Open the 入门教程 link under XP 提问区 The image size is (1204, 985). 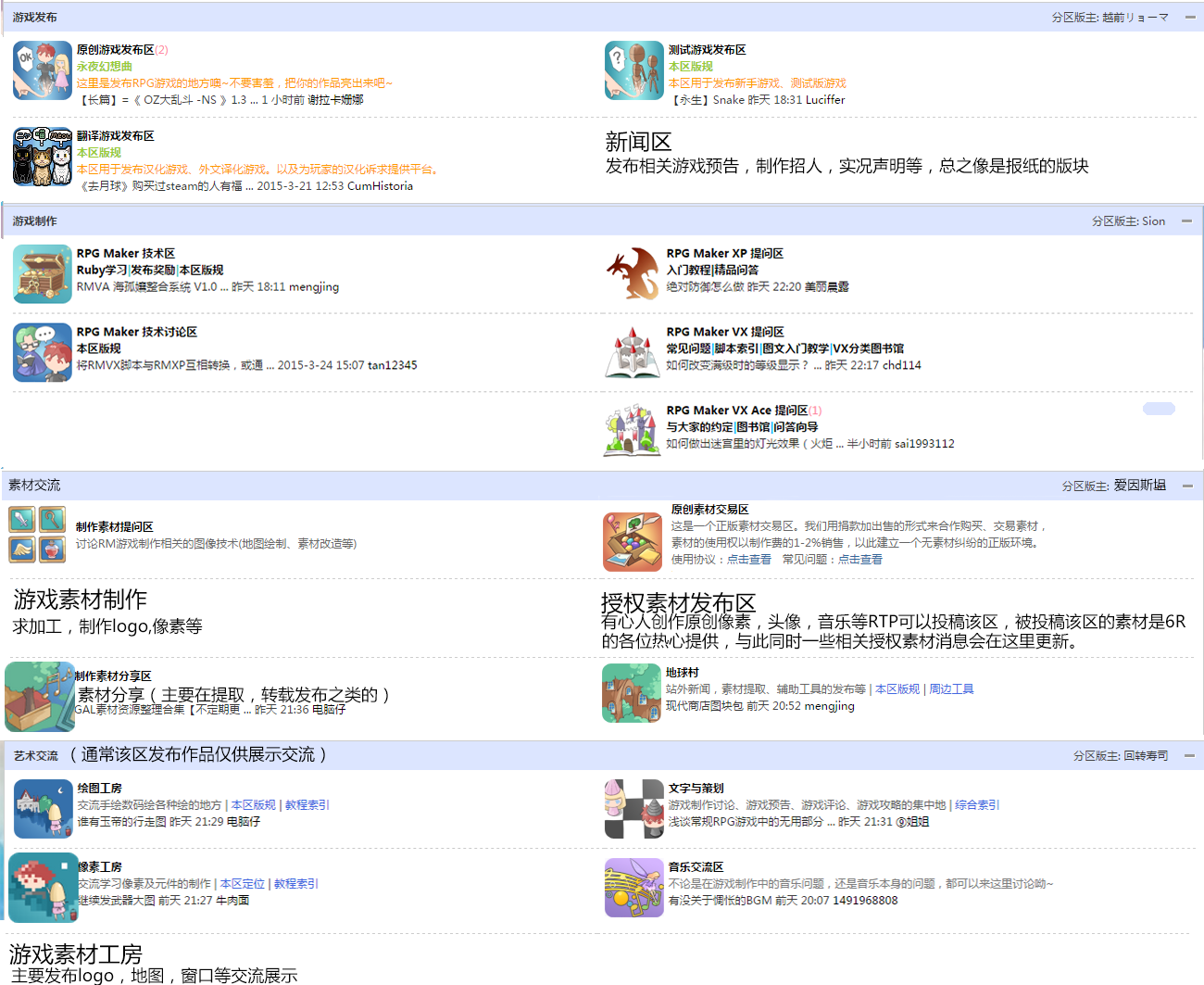(x=688, y=270)
